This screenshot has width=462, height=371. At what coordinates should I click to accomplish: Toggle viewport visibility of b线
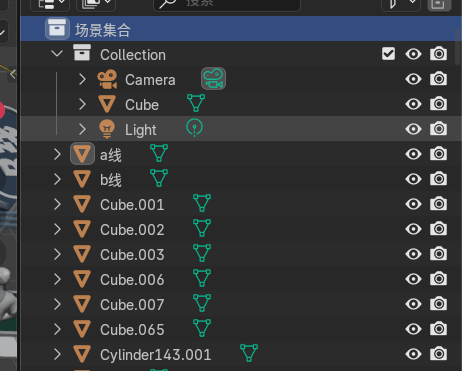[413, 179]
